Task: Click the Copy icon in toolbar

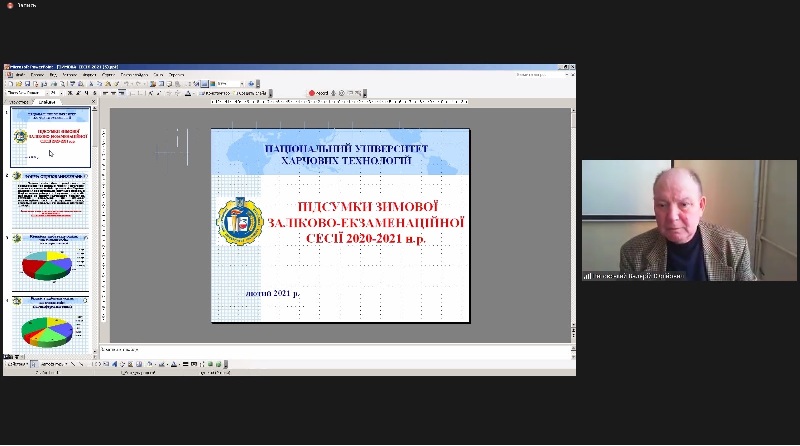Action: (99, 84)
